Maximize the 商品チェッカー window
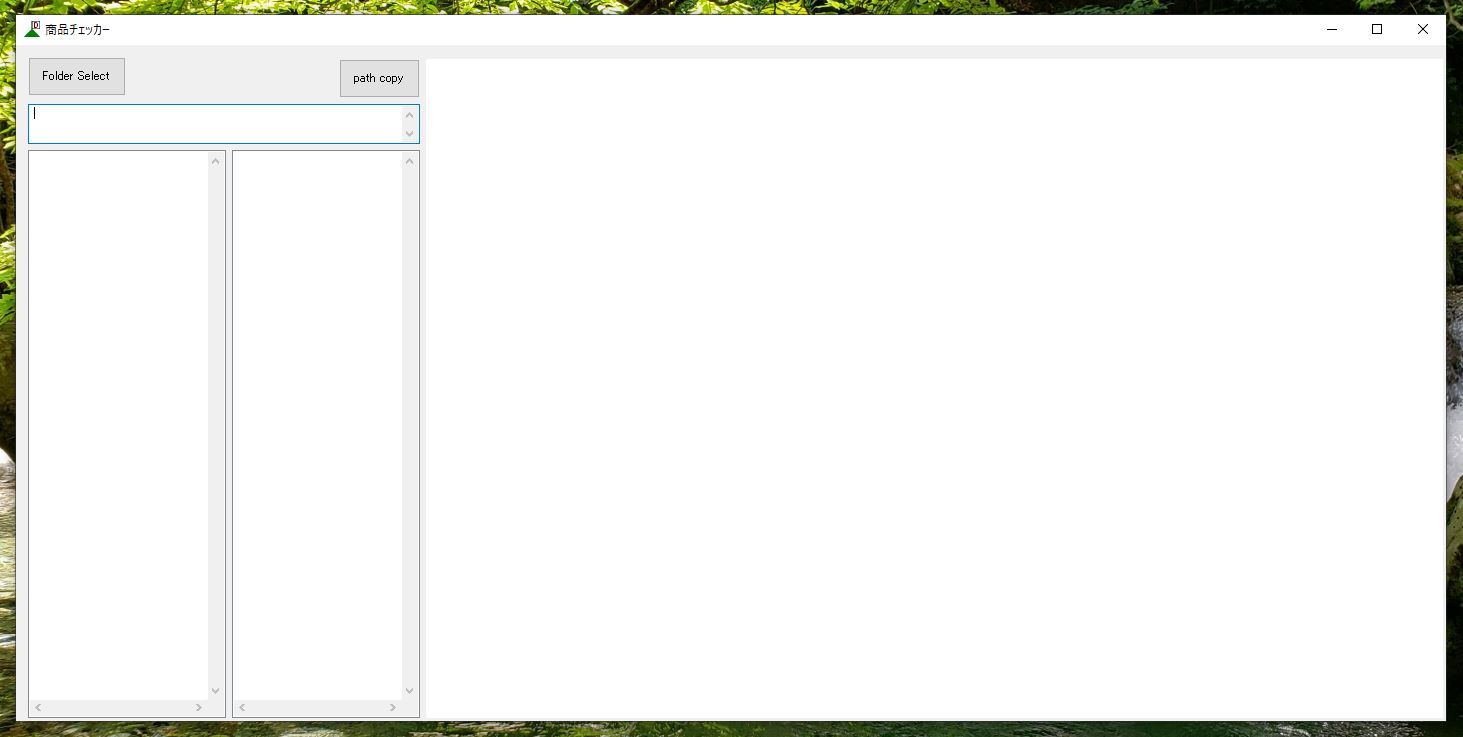This screenshot has height=737, width=1463. tap(1377, 30)
